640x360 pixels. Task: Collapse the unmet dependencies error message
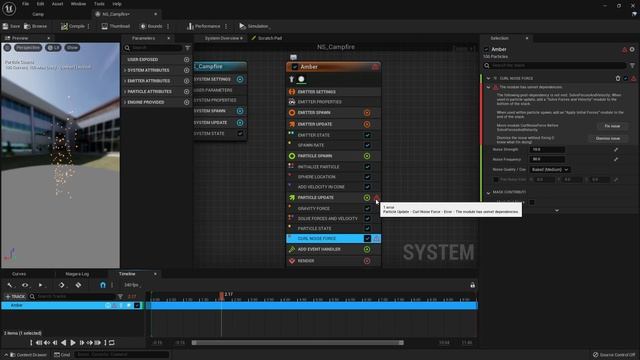tap(488, 87)
